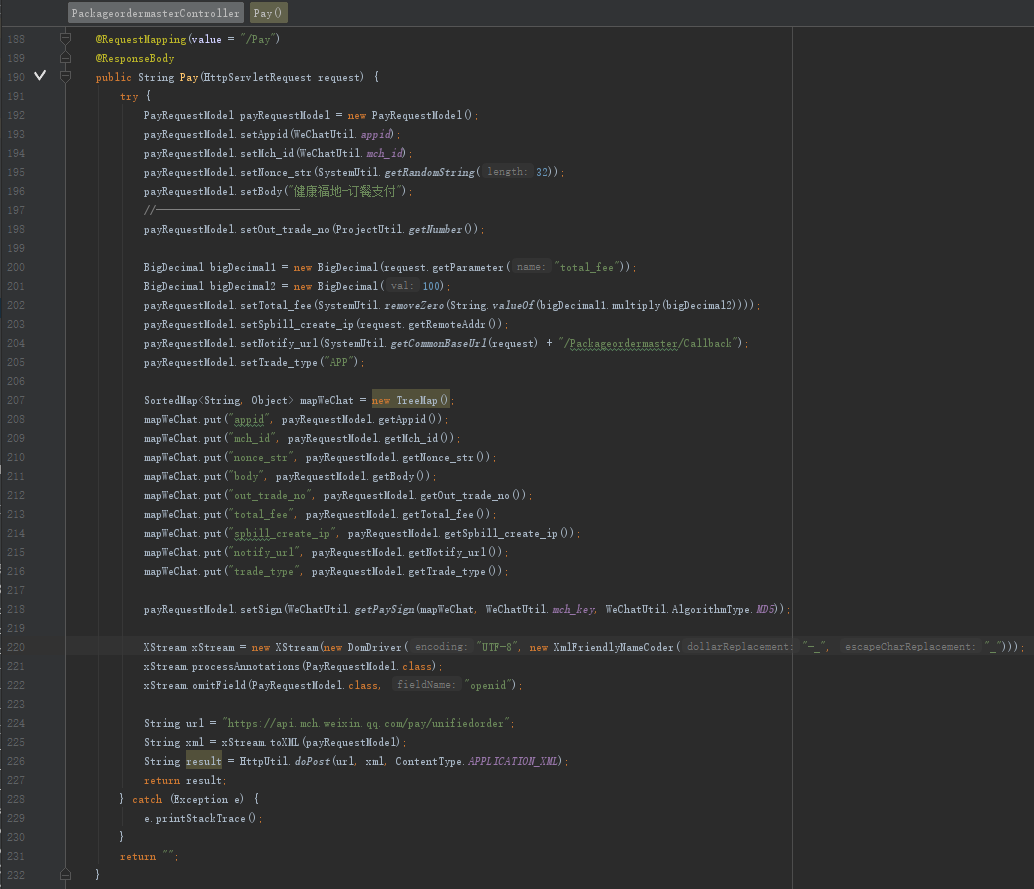The image size is (1034, 889).
Task: Click the "appid" key string on line 208
Action: click(249, 419)
